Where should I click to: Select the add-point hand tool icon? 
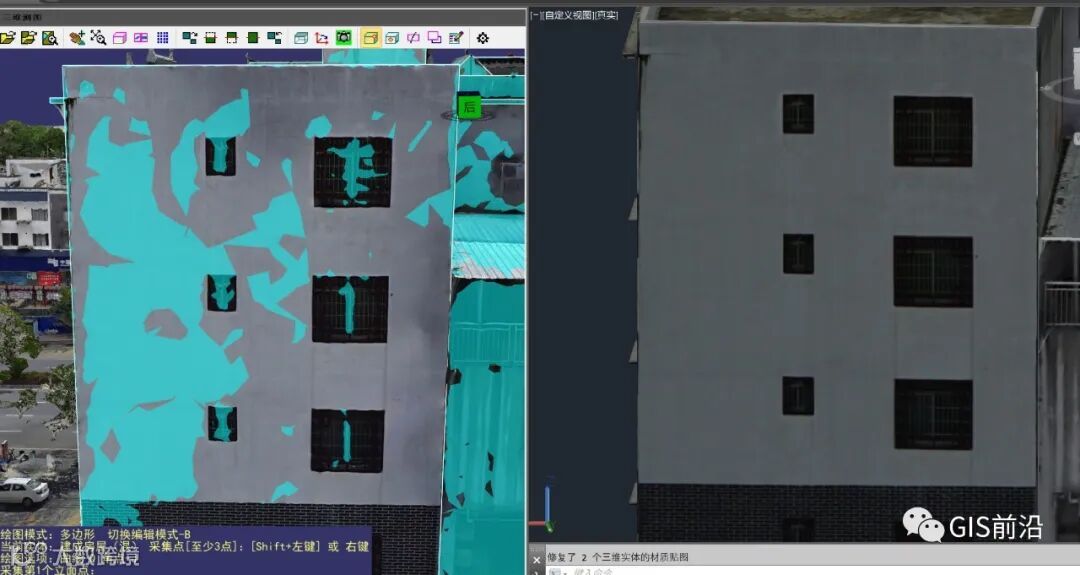tap(77, 38)
